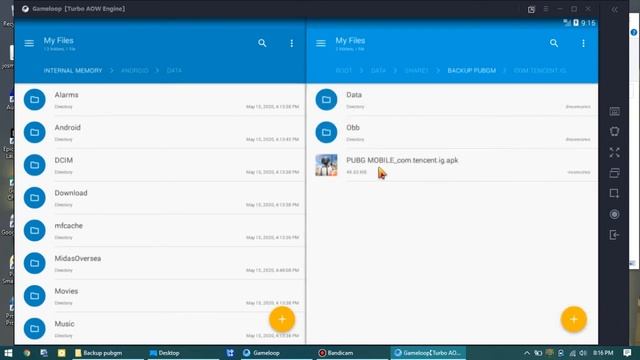This screenshot has width=640, height=360.
Task: Open the Android folder icon
Action: (35, 132)
